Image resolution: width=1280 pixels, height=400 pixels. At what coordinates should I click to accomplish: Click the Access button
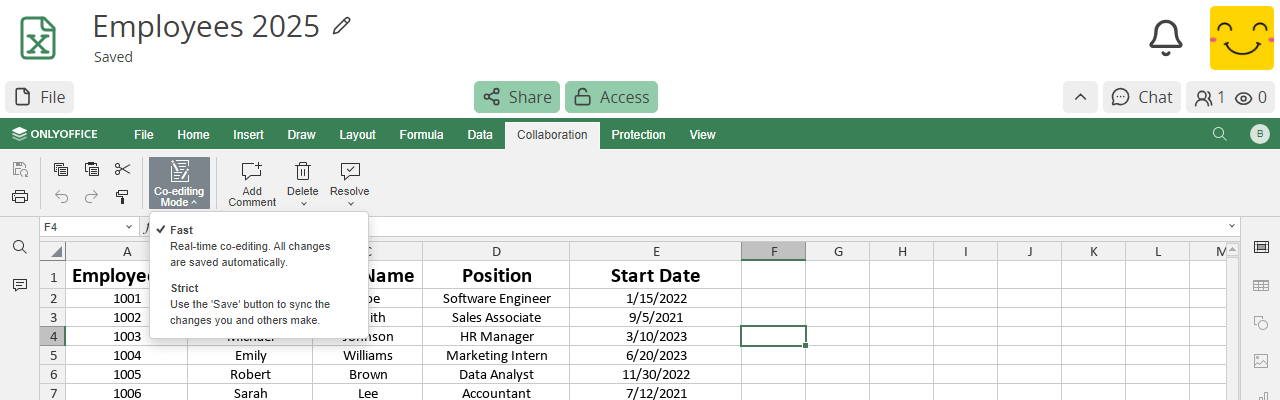point(611,97)
